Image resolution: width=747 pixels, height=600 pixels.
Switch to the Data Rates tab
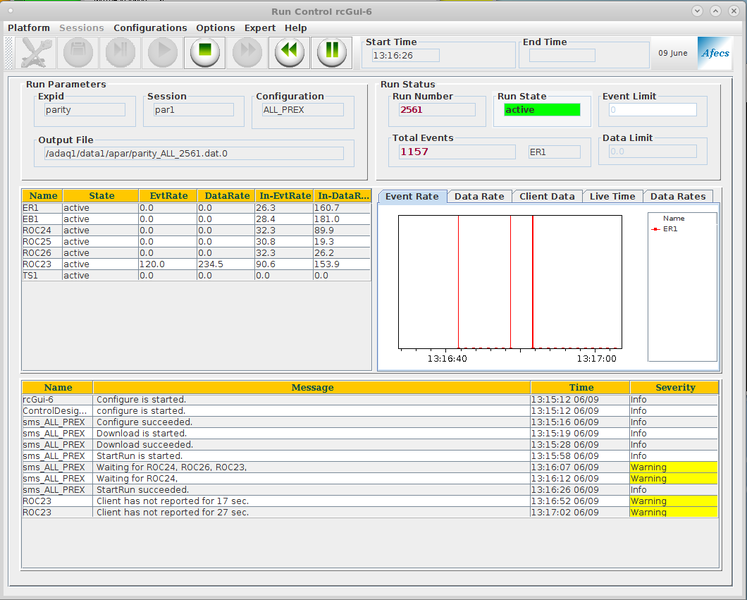678,196
